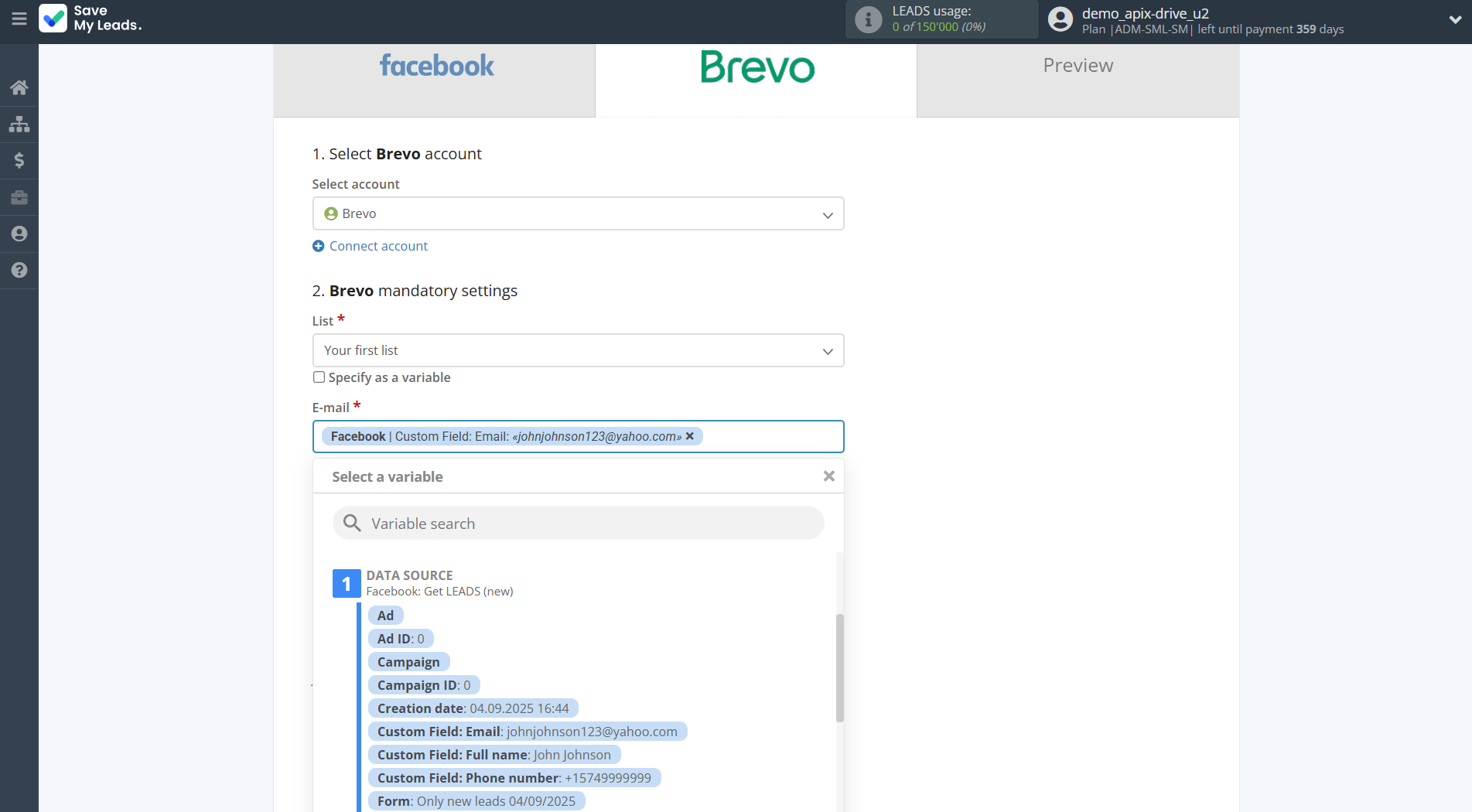Close the Select a variable panel
This screenshot has height=812, width=1472.
[828, 476]
